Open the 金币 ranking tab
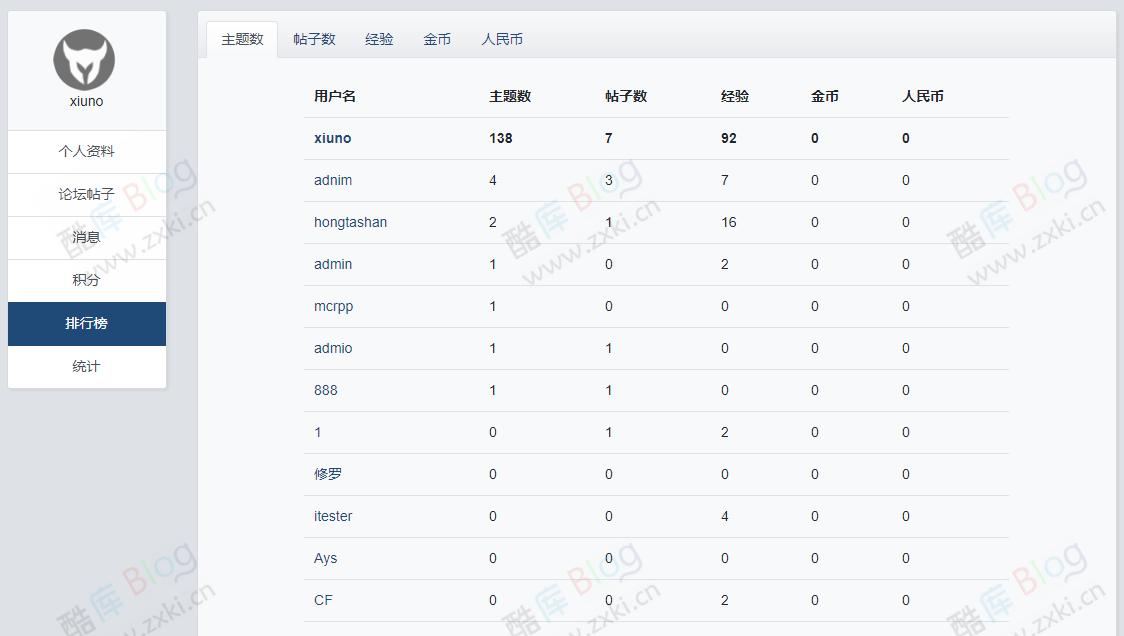Viewport: 1124px width, 636px height. click(x=437, y=38)
